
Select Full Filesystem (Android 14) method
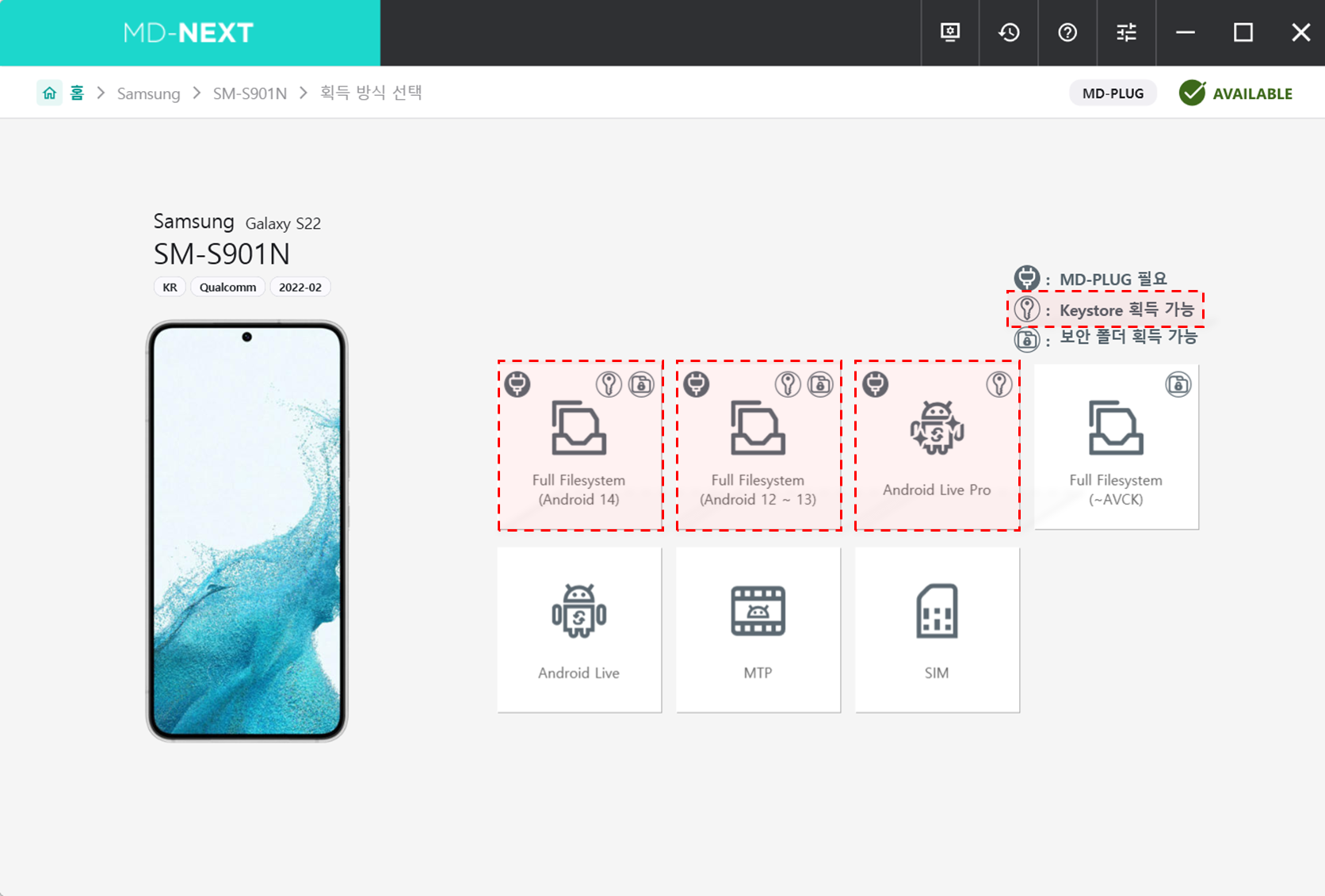[x=580, y=445]
